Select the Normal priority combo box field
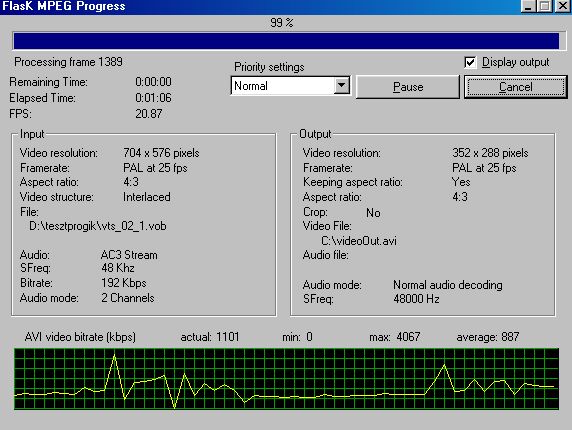The image size is (572, 430). (290, 85)
